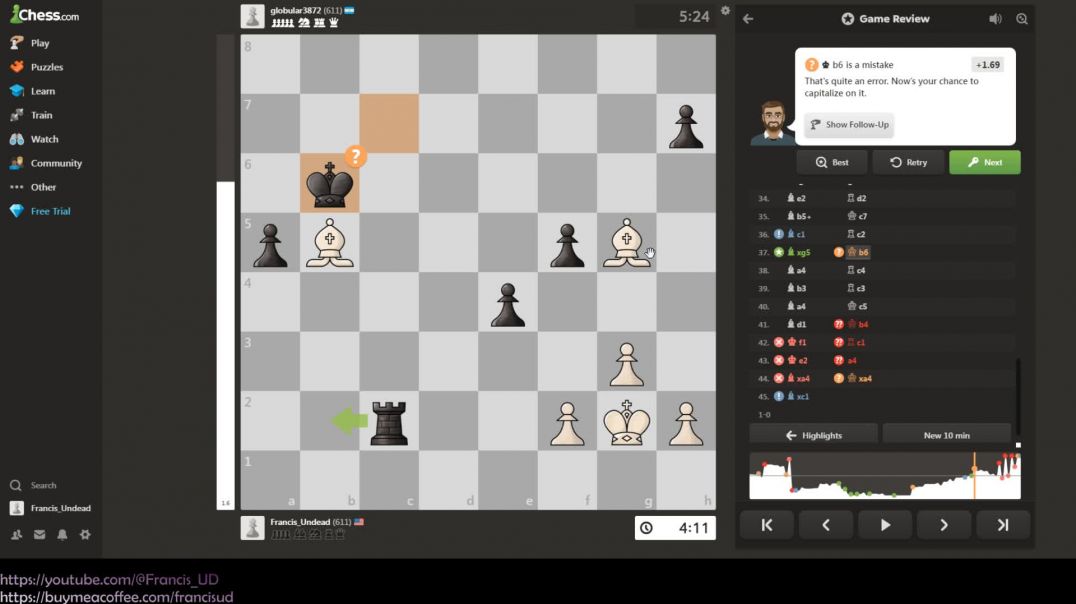1076x604 pixels.
Task: Click the evaluation graph timeline
Action: (885, 475)
